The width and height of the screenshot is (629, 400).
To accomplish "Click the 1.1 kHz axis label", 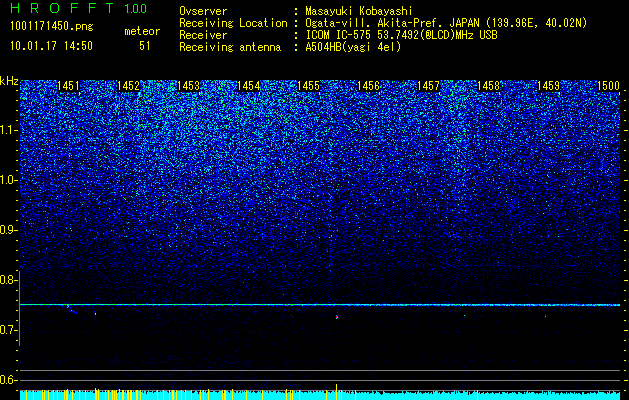I will [x=9, y=130].
